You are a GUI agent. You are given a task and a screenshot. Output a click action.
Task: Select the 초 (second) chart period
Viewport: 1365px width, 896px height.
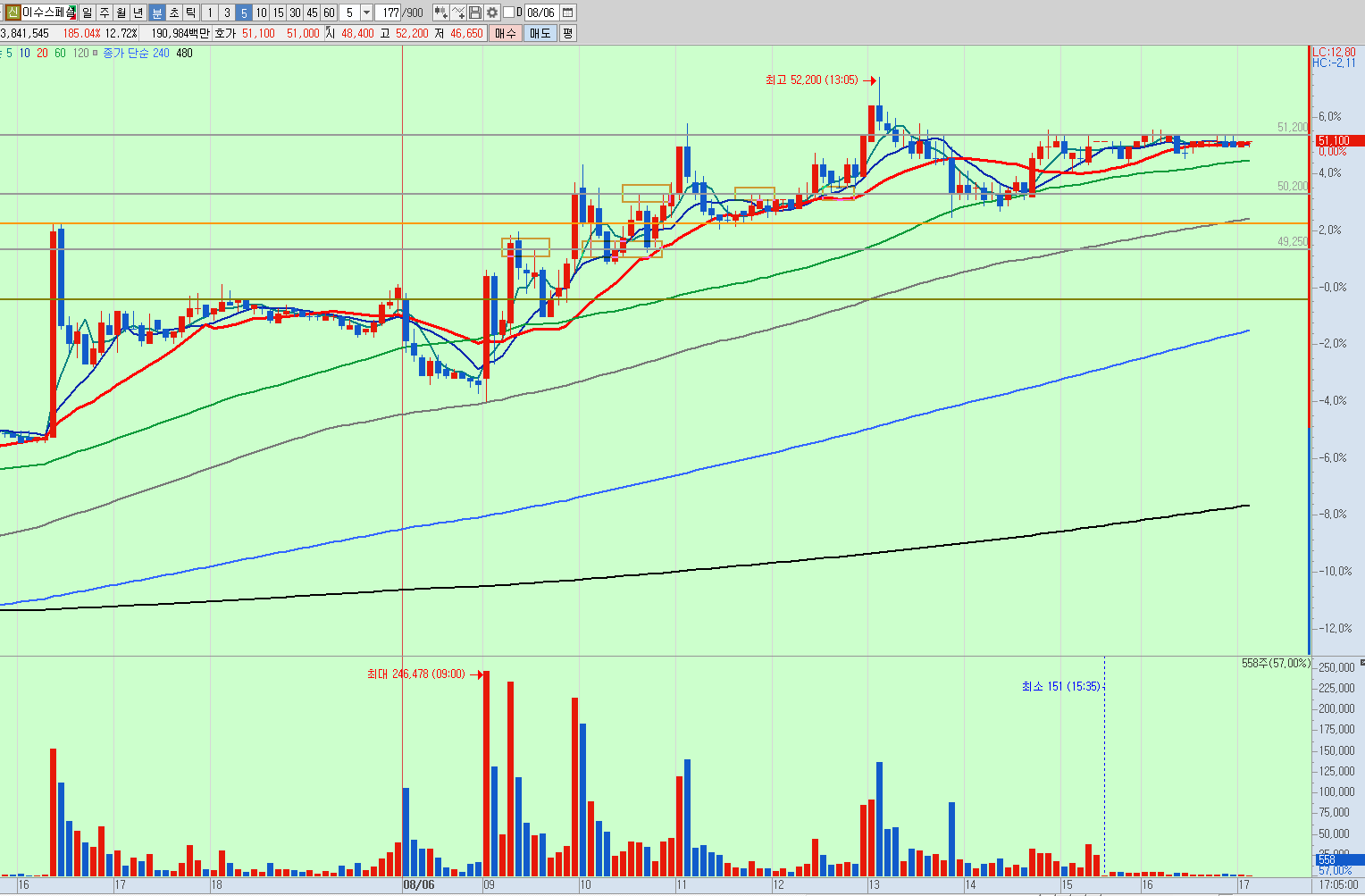[x=174, y=13]
